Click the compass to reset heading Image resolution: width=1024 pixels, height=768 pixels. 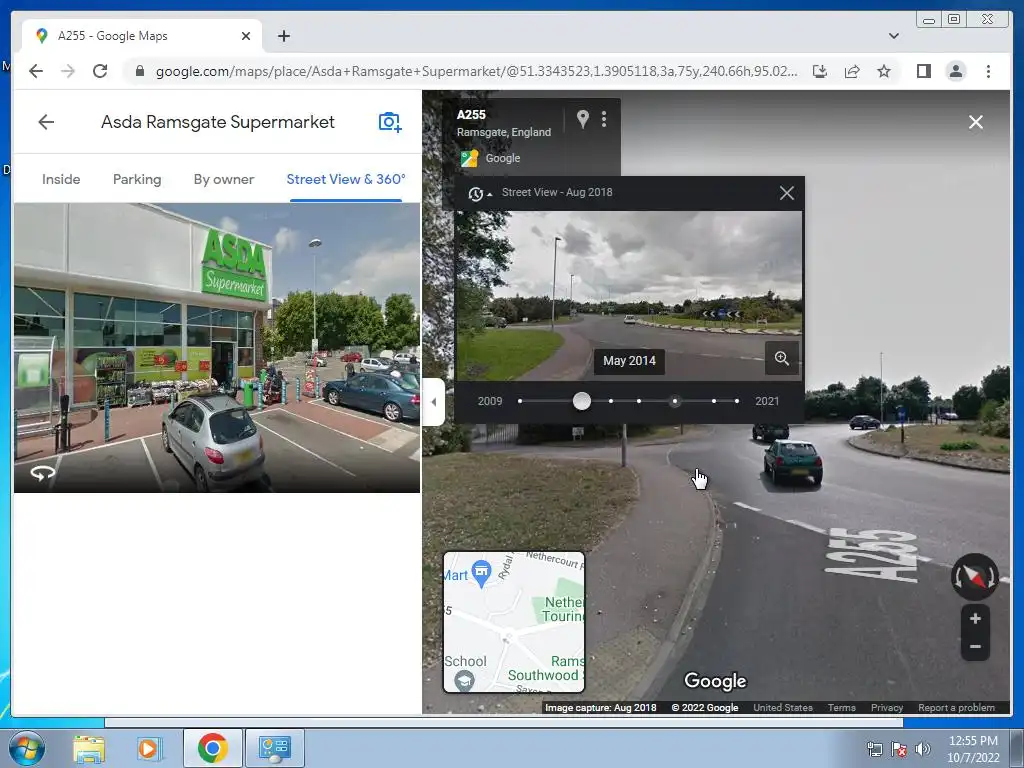click(974, 577)
